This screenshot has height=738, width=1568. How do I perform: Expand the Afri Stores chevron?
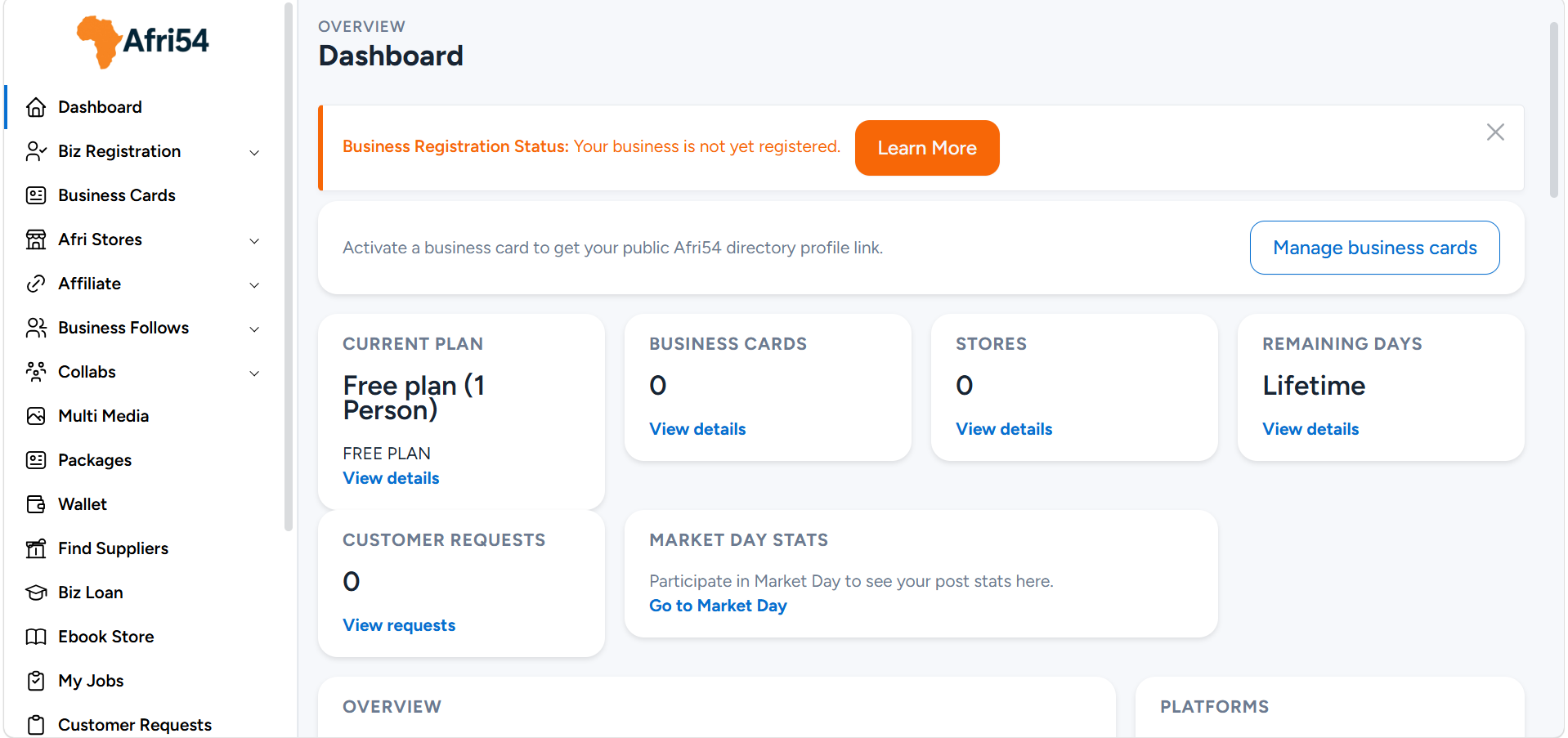(x=254, y=241)
